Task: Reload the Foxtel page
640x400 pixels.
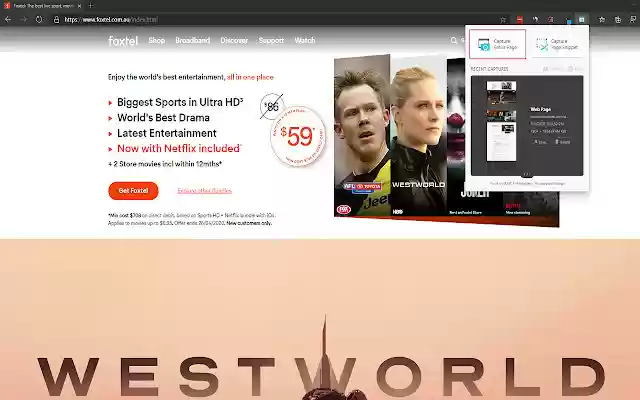Action: [39, 19]
